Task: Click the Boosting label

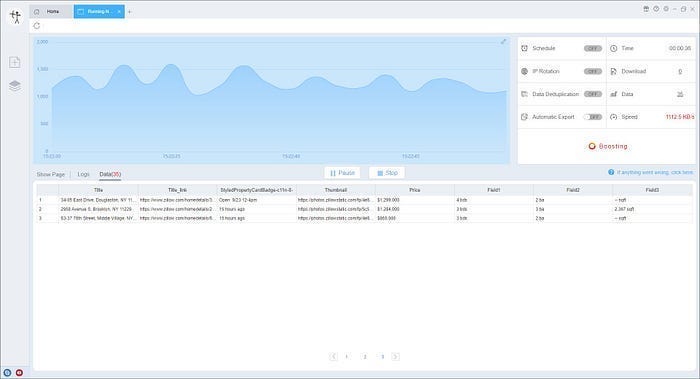Action: [613, 146]
